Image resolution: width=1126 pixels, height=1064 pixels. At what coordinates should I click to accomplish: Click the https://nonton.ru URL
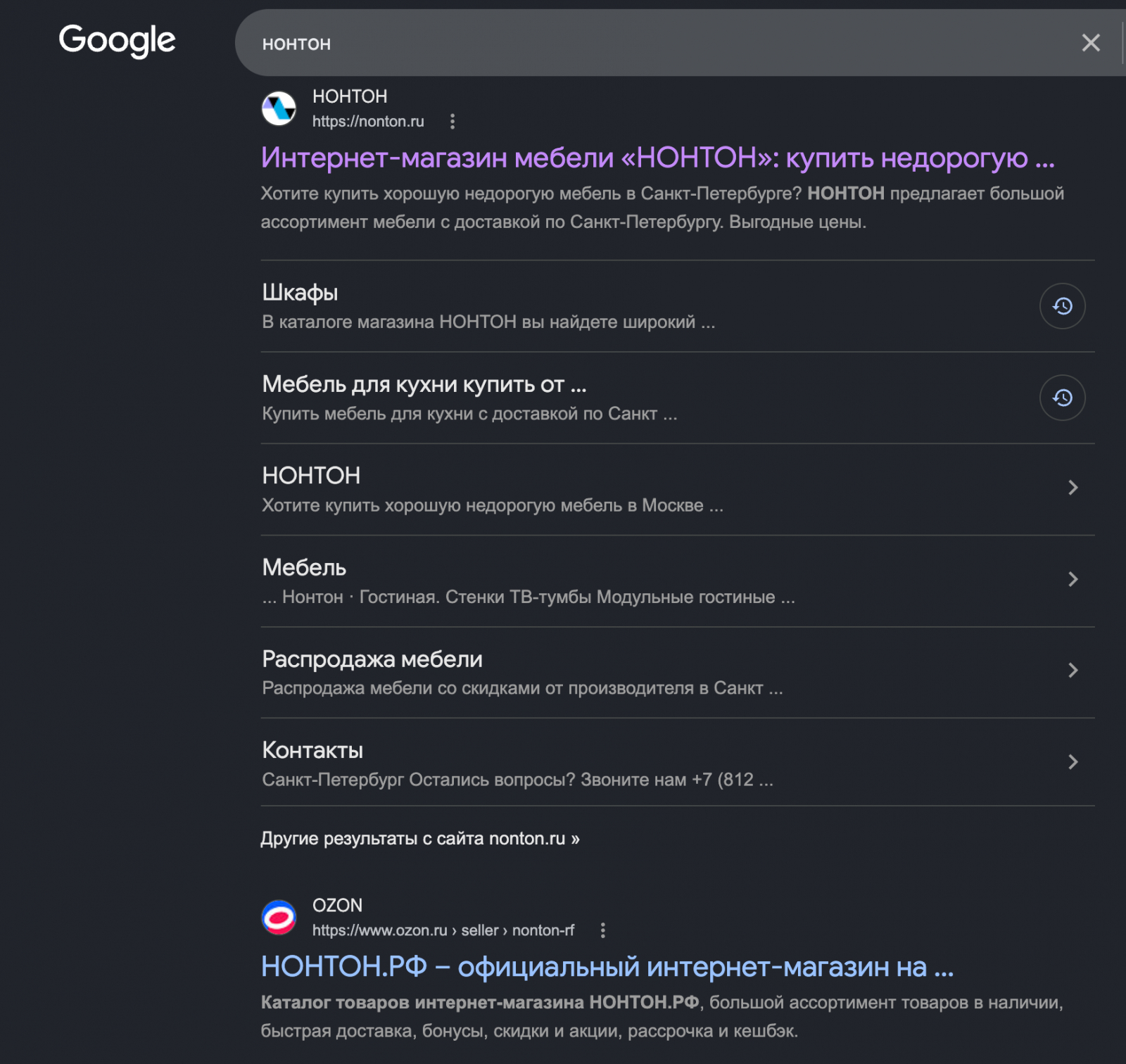pos(368,122)
